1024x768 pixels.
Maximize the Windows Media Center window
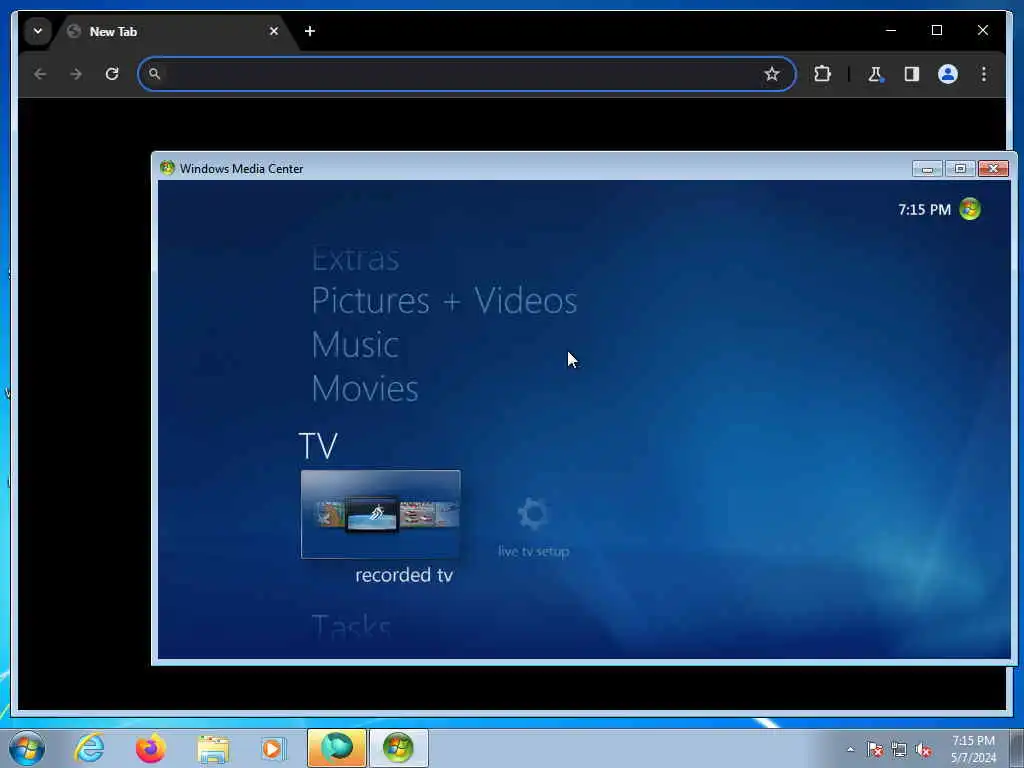tap(960, 168)
